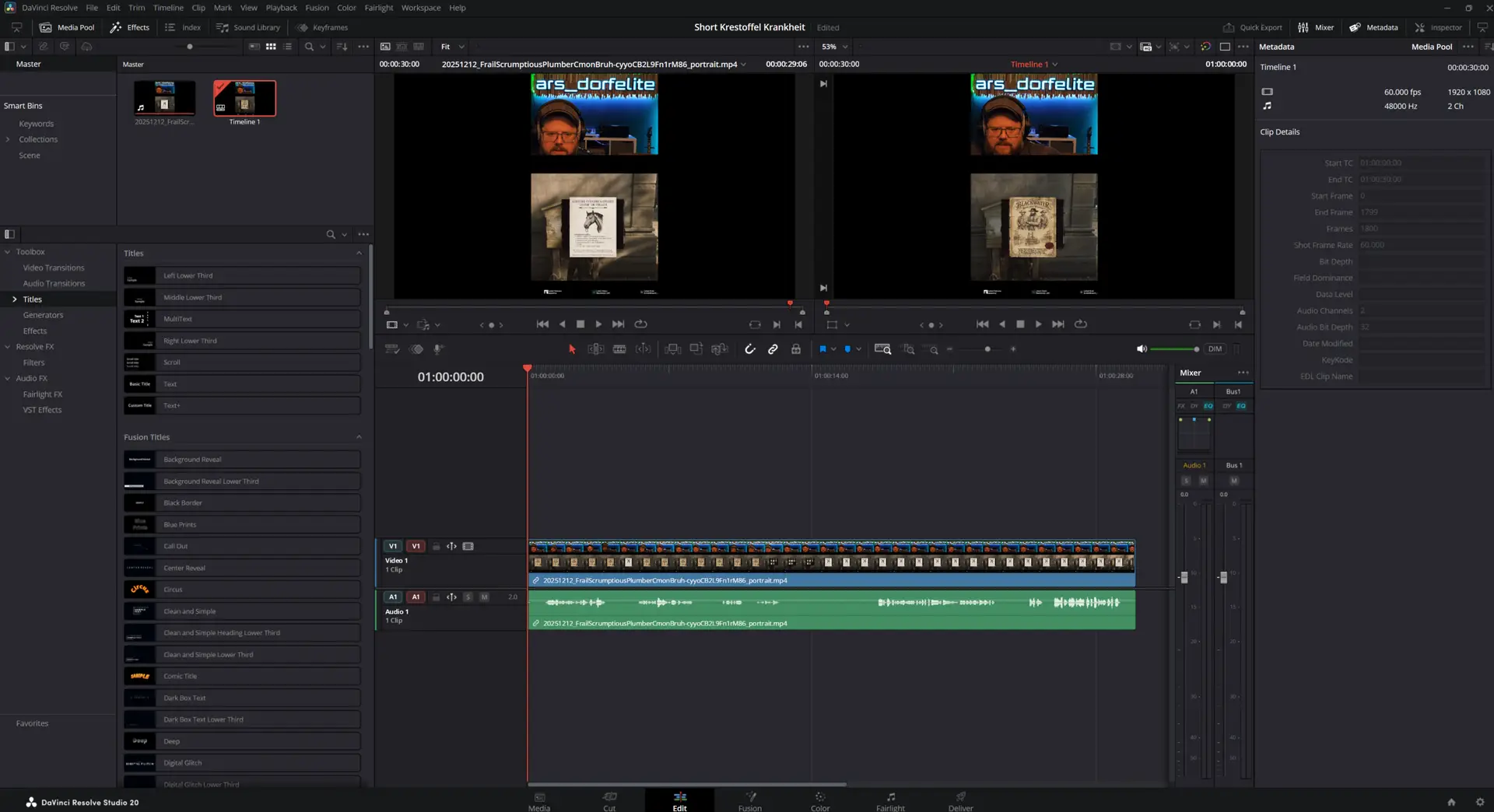This screenshot has width=1494, height=812.
Task: Click the Mixer panel options dots
Action: pyautogui.click(x=1243, y=373)
